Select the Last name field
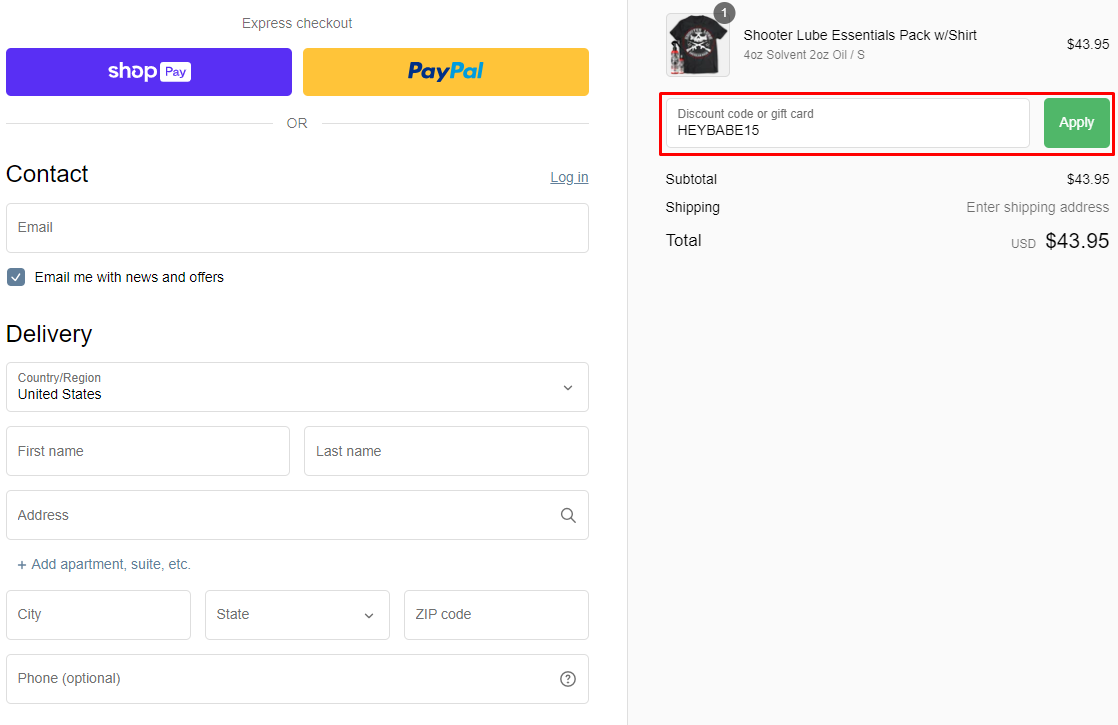 446,451
